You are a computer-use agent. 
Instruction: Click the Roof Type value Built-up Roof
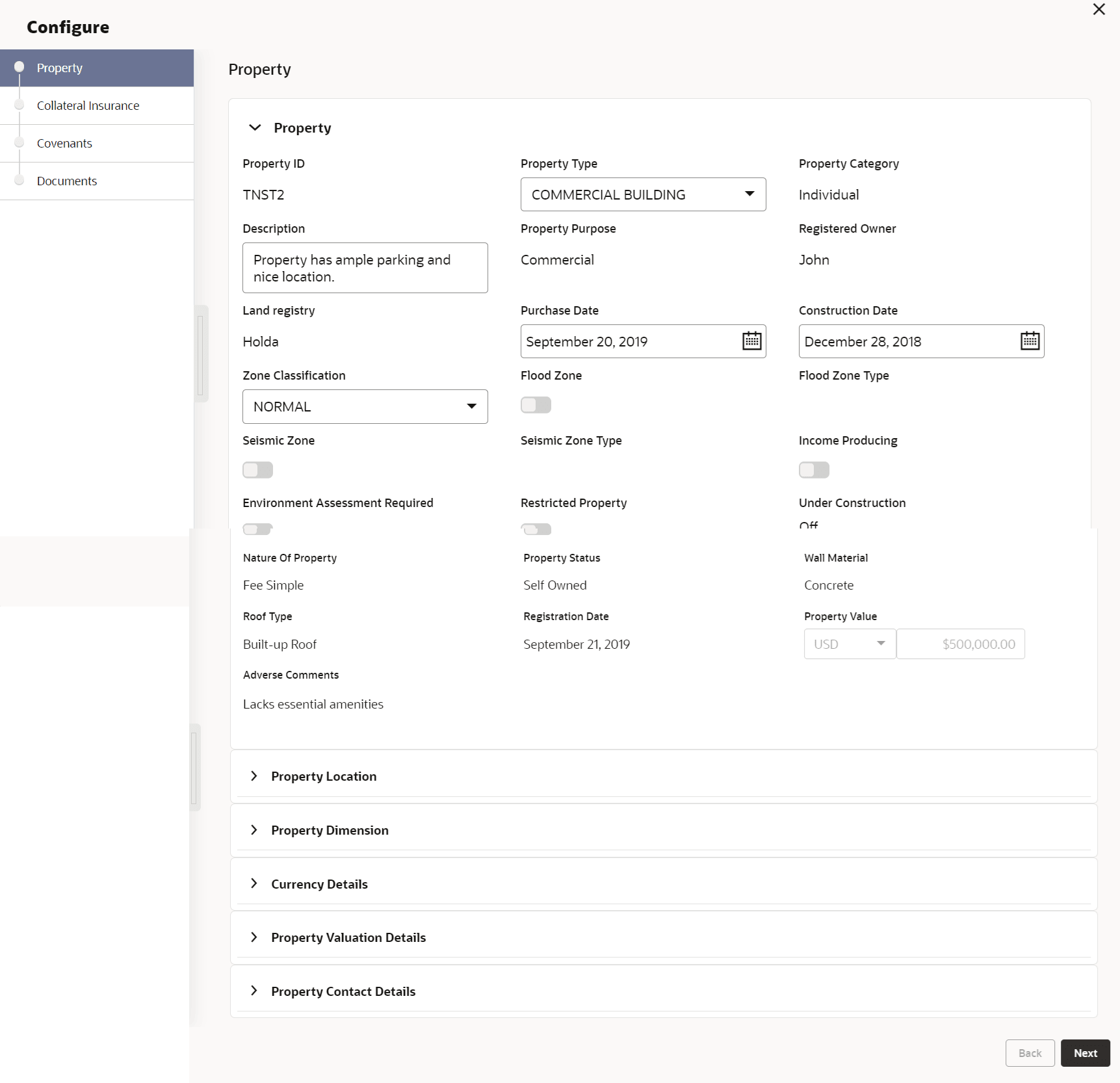(280, 644)
